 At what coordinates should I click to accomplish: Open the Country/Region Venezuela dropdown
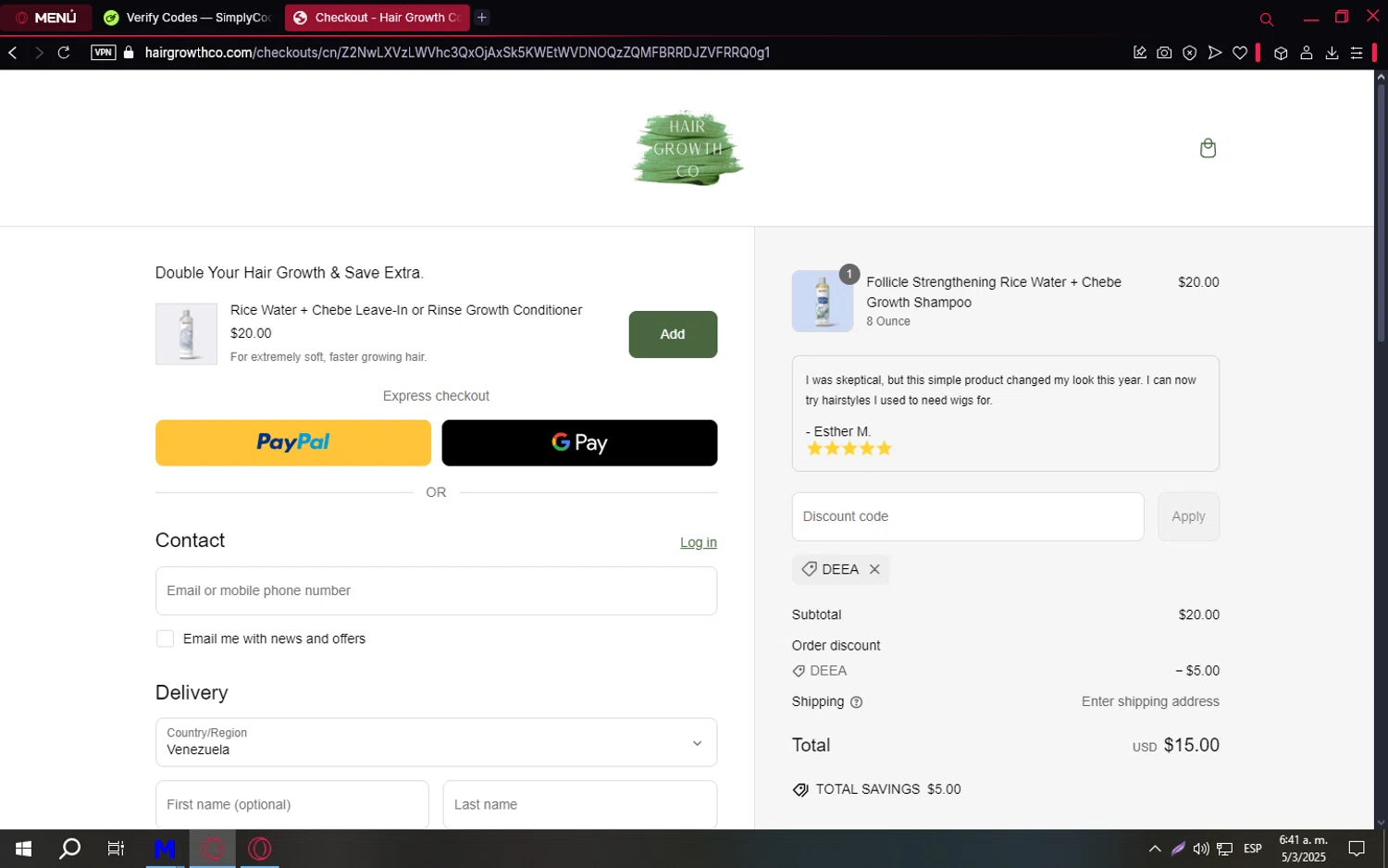(x=436, y=742)
